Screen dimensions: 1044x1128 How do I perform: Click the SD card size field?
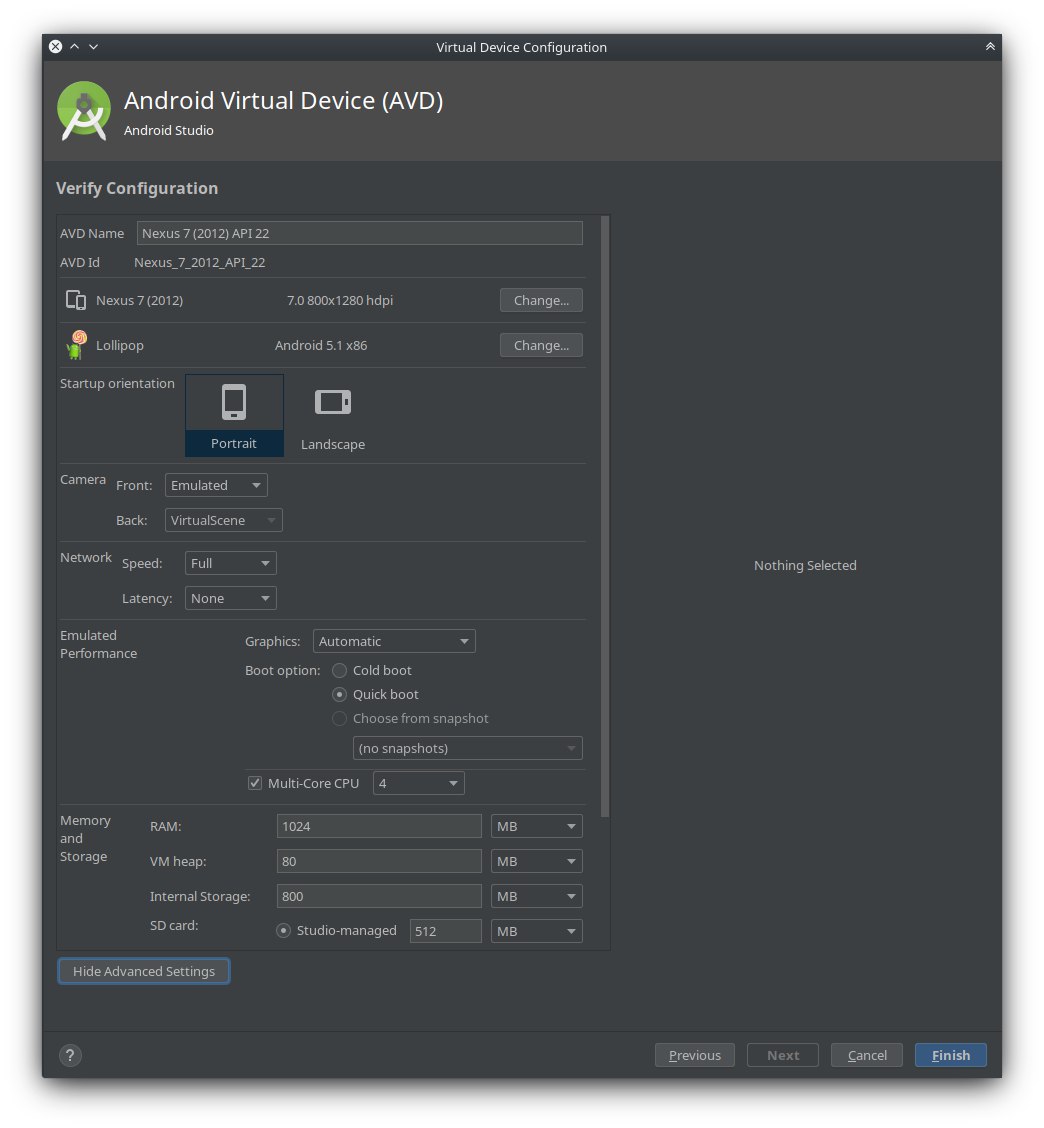[445, 931]
